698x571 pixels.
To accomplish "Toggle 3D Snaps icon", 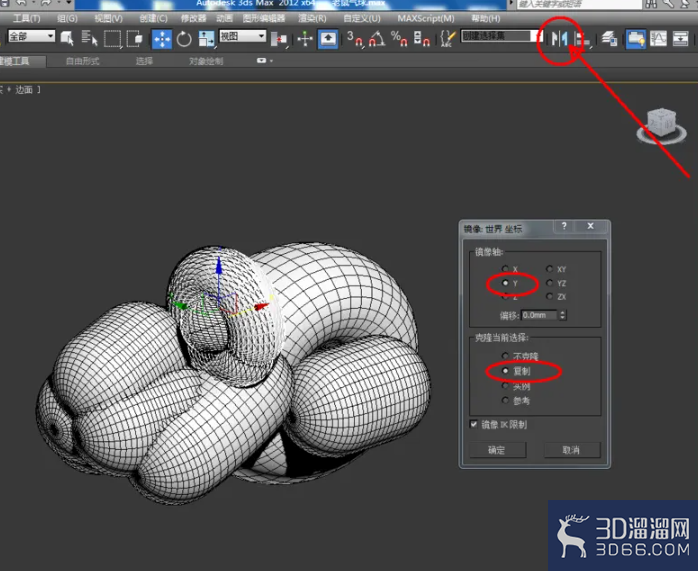I will 355,39.
